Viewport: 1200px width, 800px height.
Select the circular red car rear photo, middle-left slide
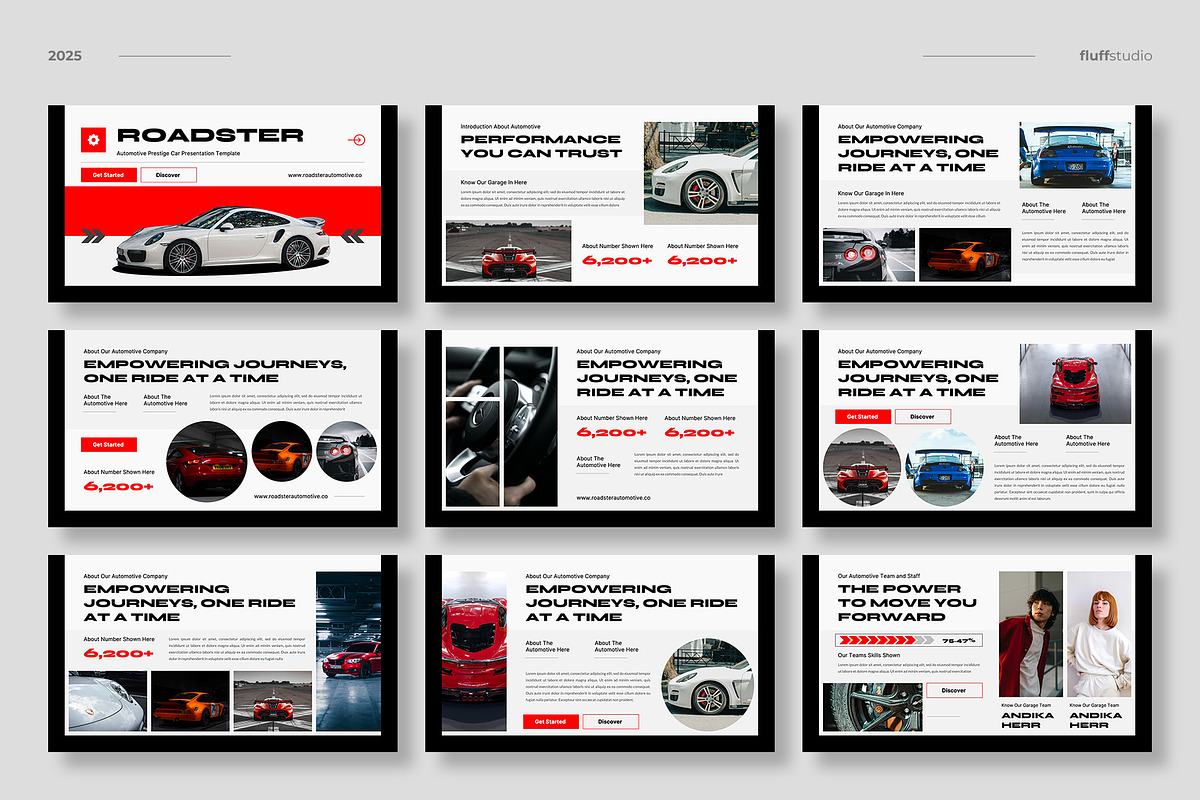click(x=206, y=462)
